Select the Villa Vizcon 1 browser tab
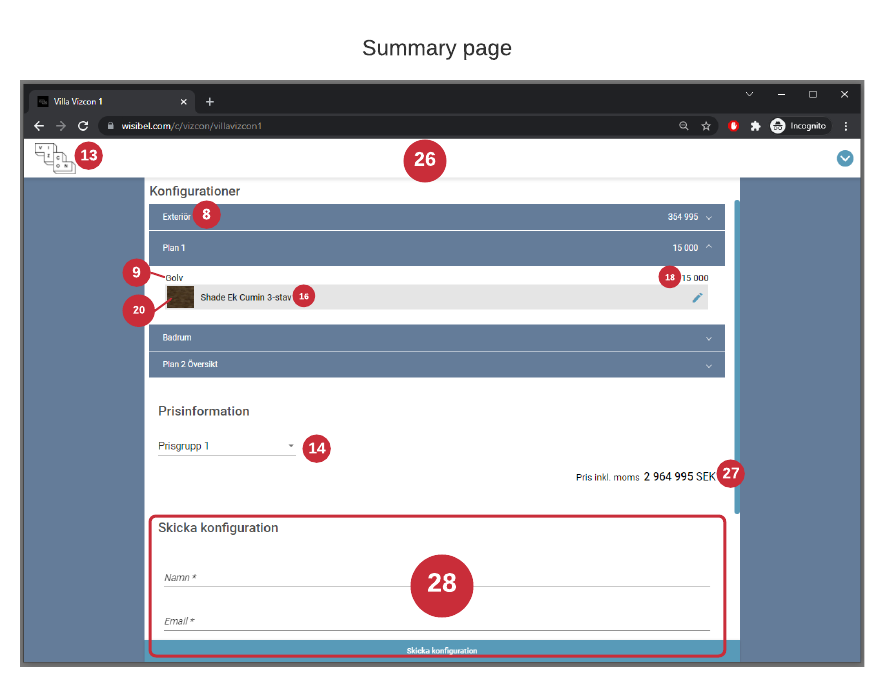 [x=105, y=102]
